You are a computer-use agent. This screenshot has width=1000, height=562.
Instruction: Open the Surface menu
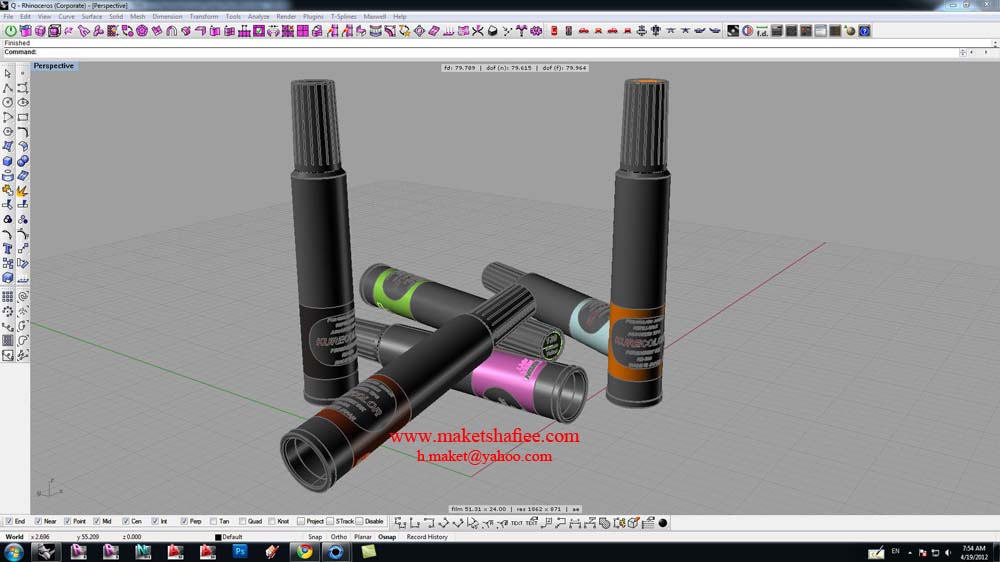(92, 17)
